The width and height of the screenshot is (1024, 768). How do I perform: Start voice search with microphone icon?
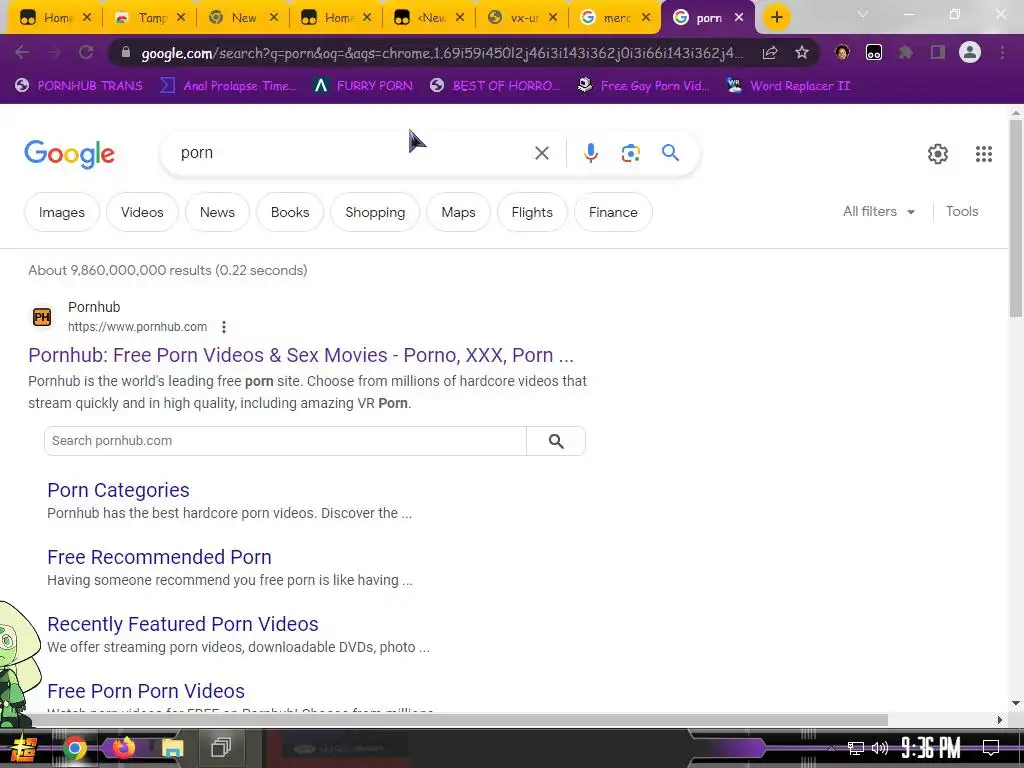tap(590, 153)
